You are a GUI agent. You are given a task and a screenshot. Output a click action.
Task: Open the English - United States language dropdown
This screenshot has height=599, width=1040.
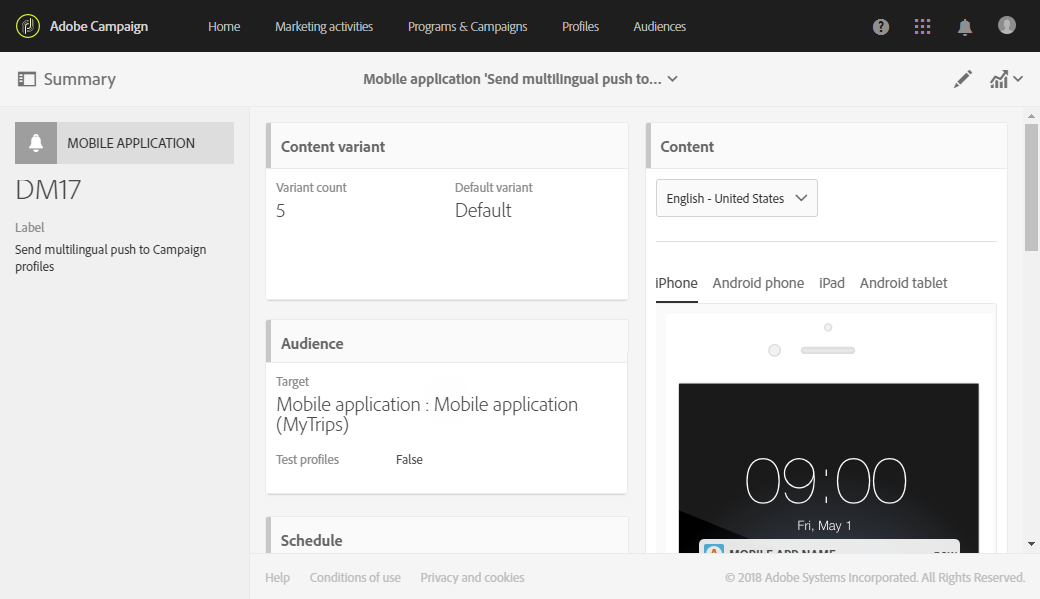[x=736, y=198]
